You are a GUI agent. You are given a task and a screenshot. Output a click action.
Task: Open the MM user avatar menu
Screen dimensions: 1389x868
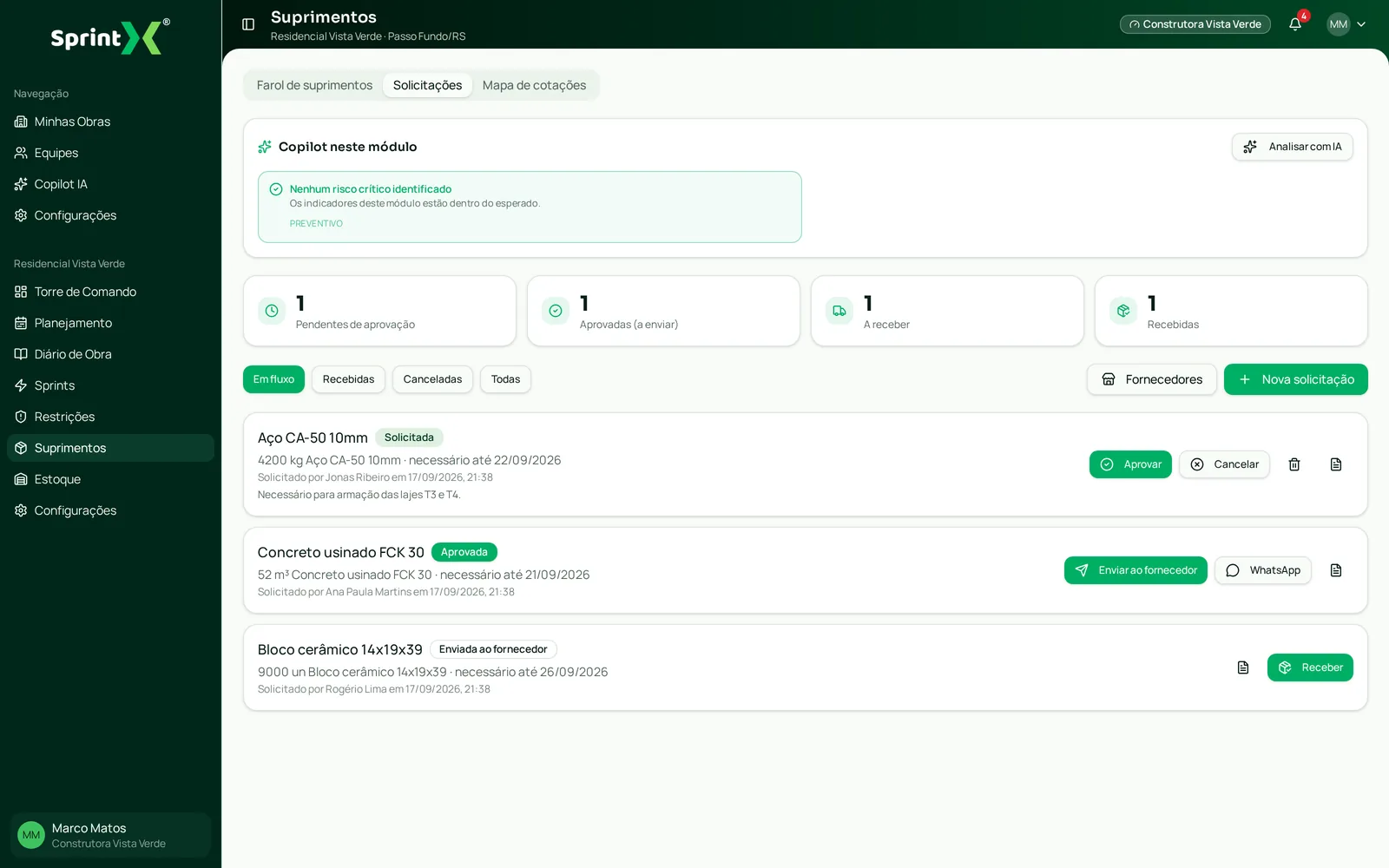1339,24
